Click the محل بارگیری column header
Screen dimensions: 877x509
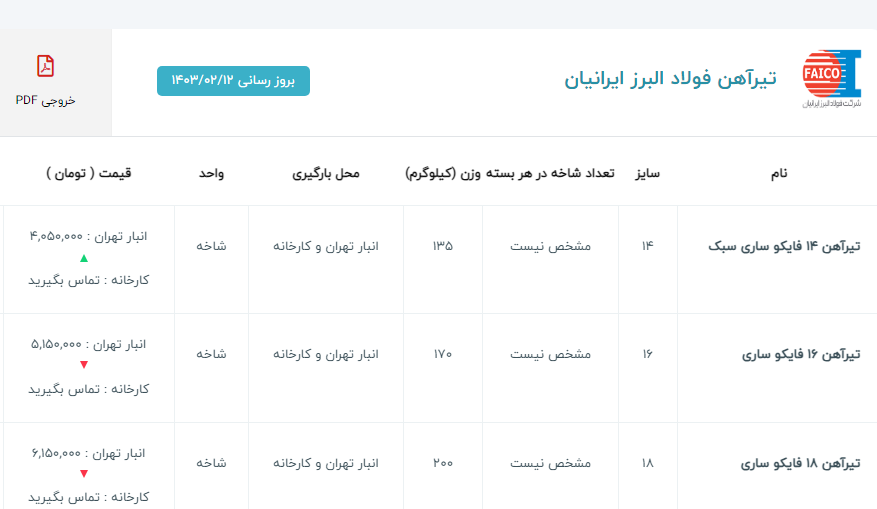325,173
